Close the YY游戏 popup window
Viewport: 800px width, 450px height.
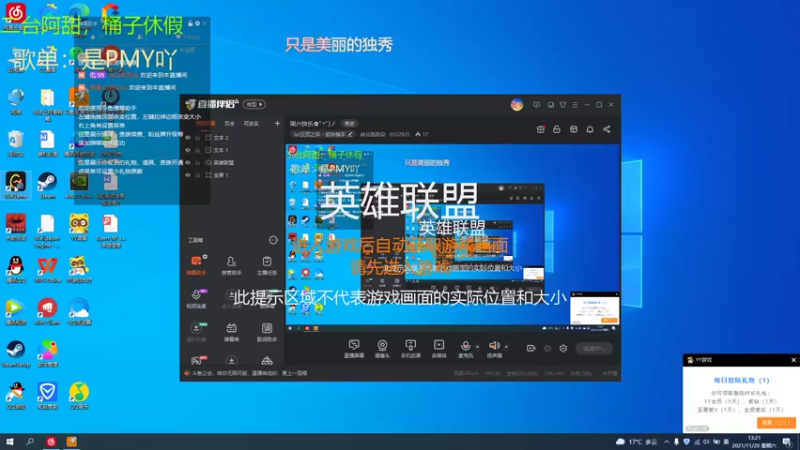tap(793, 360)
